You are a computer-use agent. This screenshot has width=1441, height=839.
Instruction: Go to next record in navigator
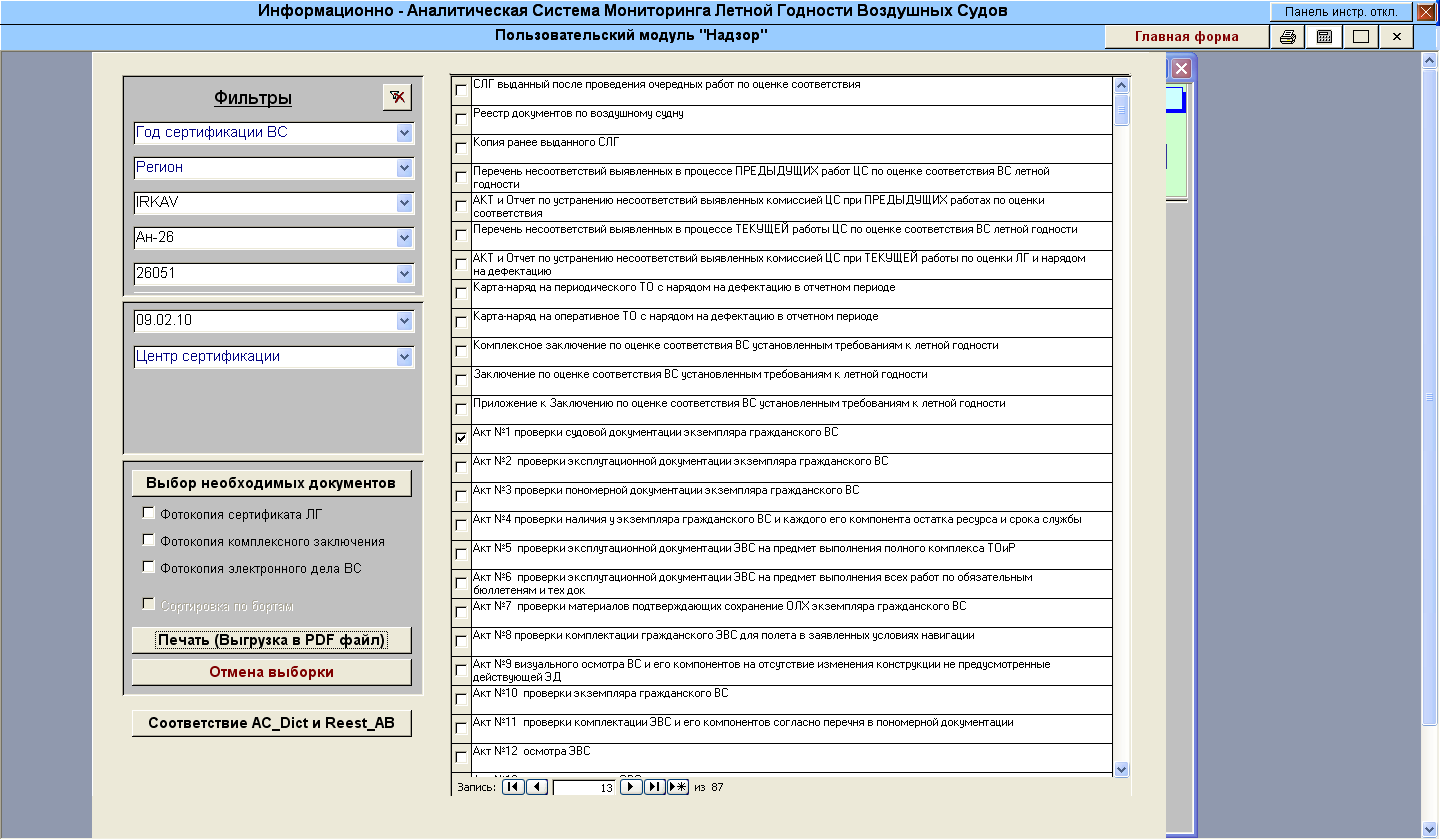click(x=631, y=787)
